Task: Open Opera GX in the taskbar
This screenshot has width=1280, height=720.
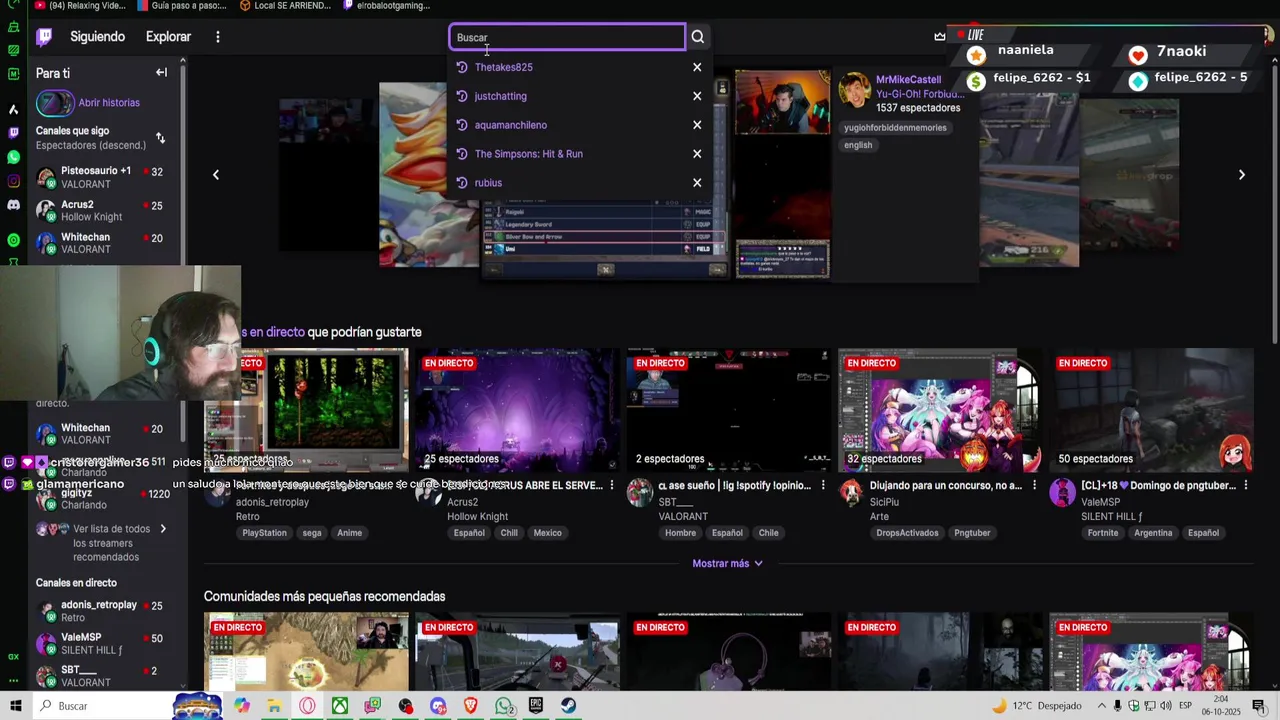Action: point(307,706)
